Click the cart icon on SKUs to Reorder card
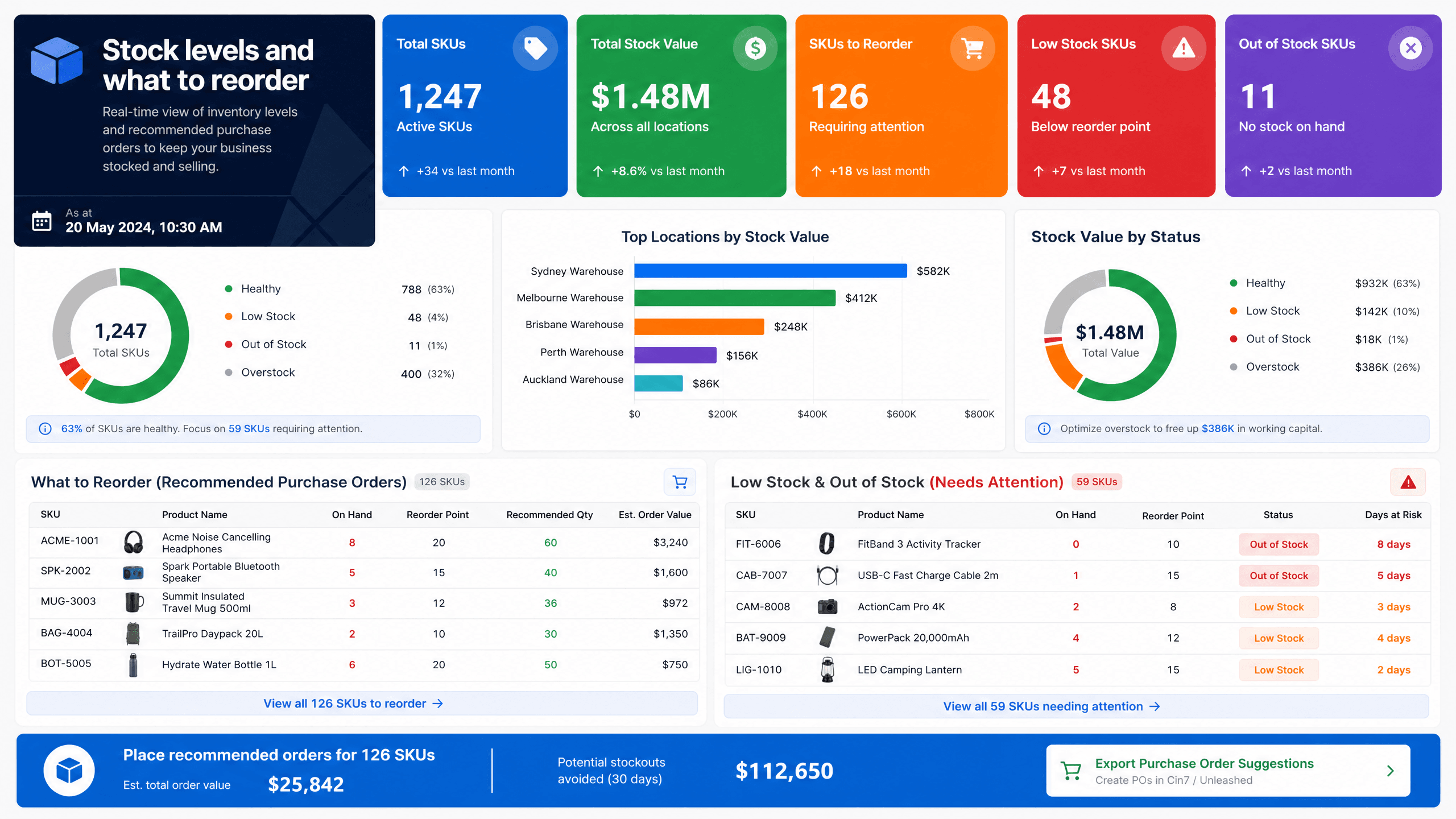 (x=973, y=48)
